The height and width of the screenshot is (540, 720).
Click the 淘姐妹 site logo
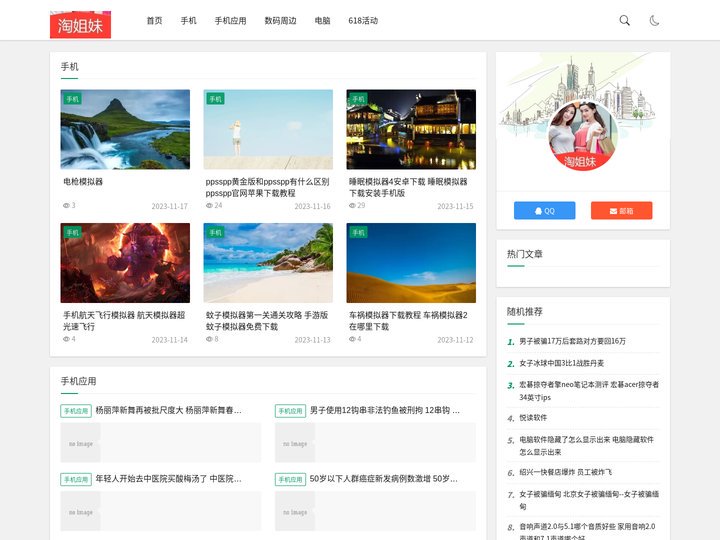(x=80, y=24)
